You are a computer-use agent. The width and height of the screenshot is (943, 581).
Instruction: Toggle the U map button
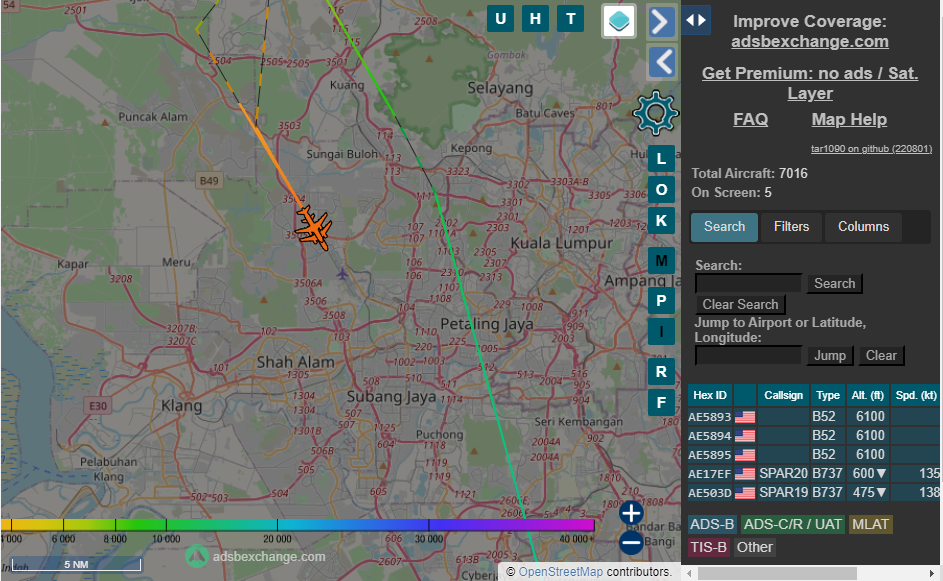[500, 19]
